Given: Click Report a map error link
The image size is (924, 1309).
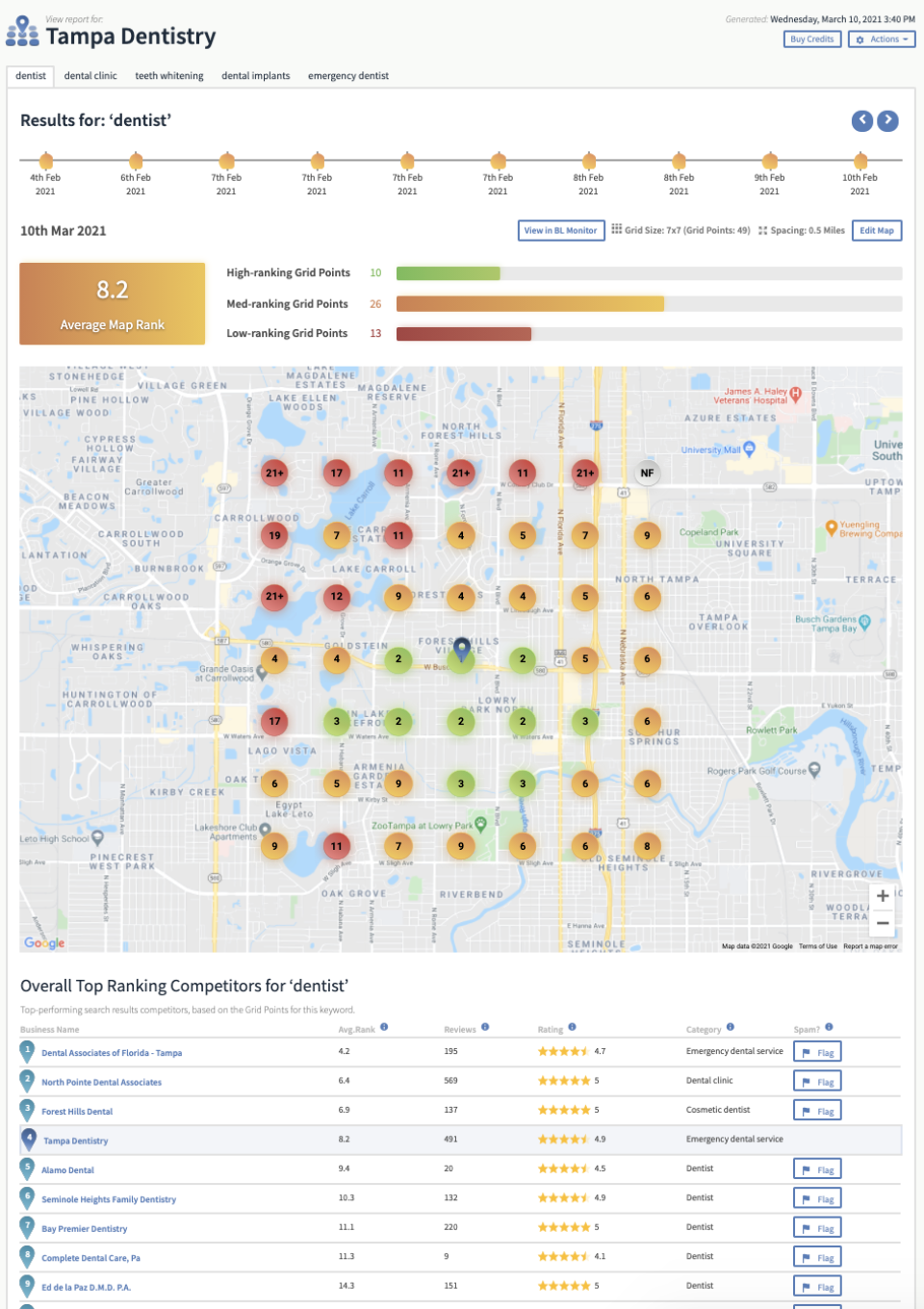Looking at the screenshot, I should click(870, 946).
